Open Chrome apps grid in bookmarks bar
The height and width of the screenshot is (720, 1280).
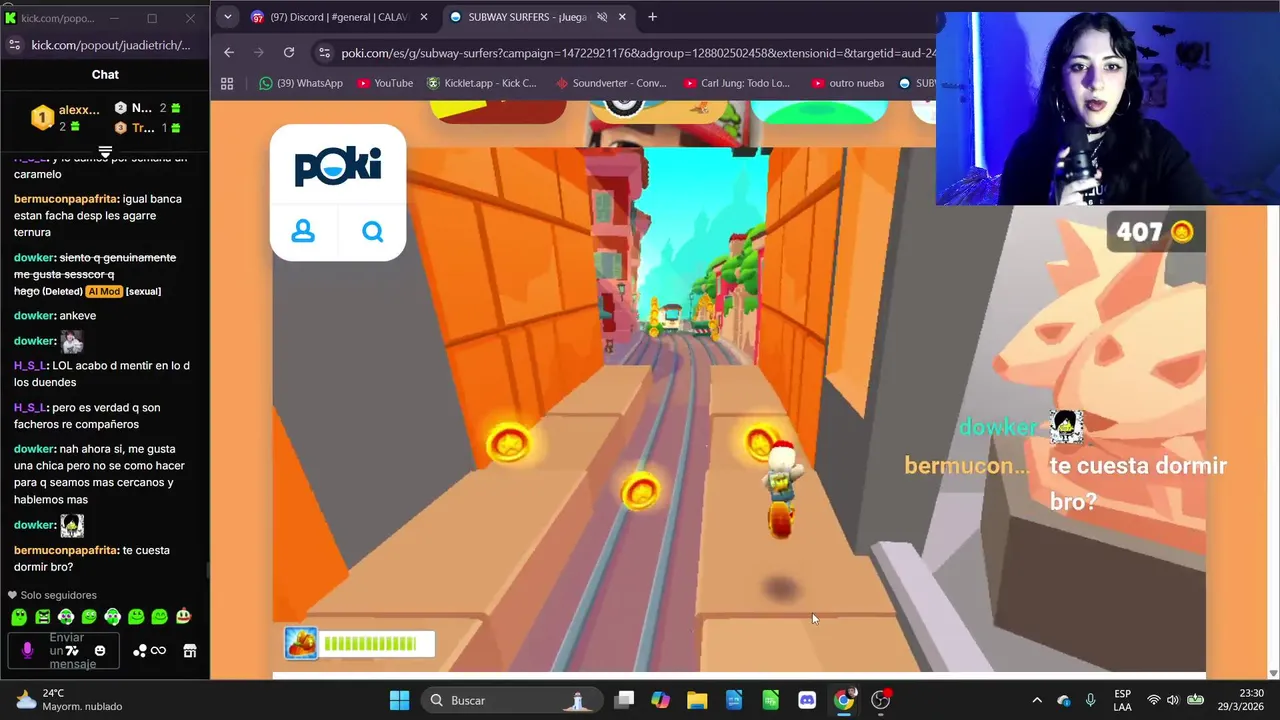pos(227,83)
